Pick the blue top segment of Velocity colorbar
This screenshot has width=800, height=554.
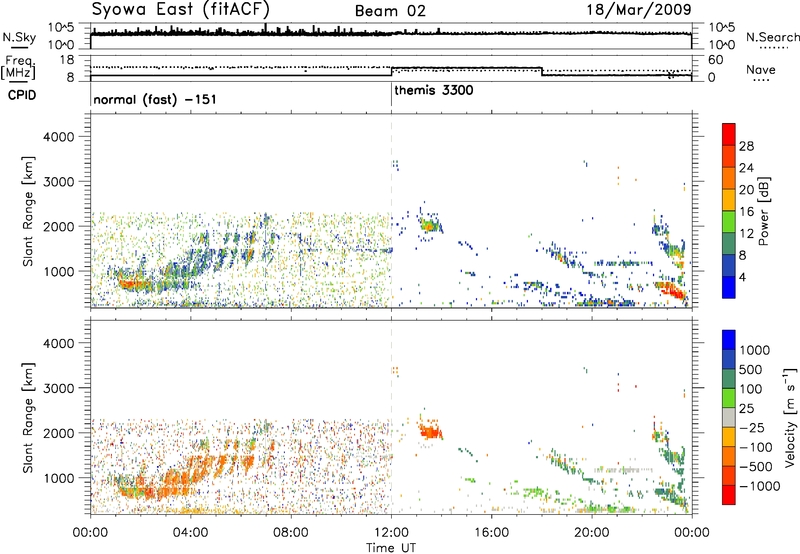click(x=729, y=339)
